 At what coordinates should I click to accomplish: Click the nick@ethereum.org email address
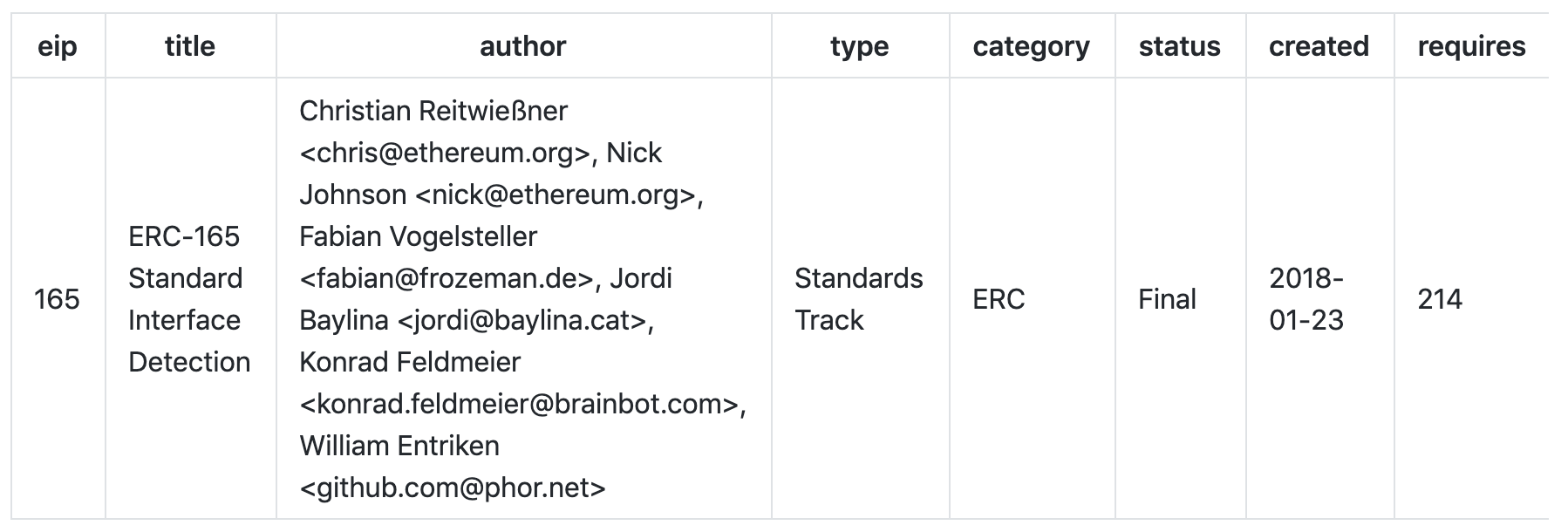(x=556, y=194)
